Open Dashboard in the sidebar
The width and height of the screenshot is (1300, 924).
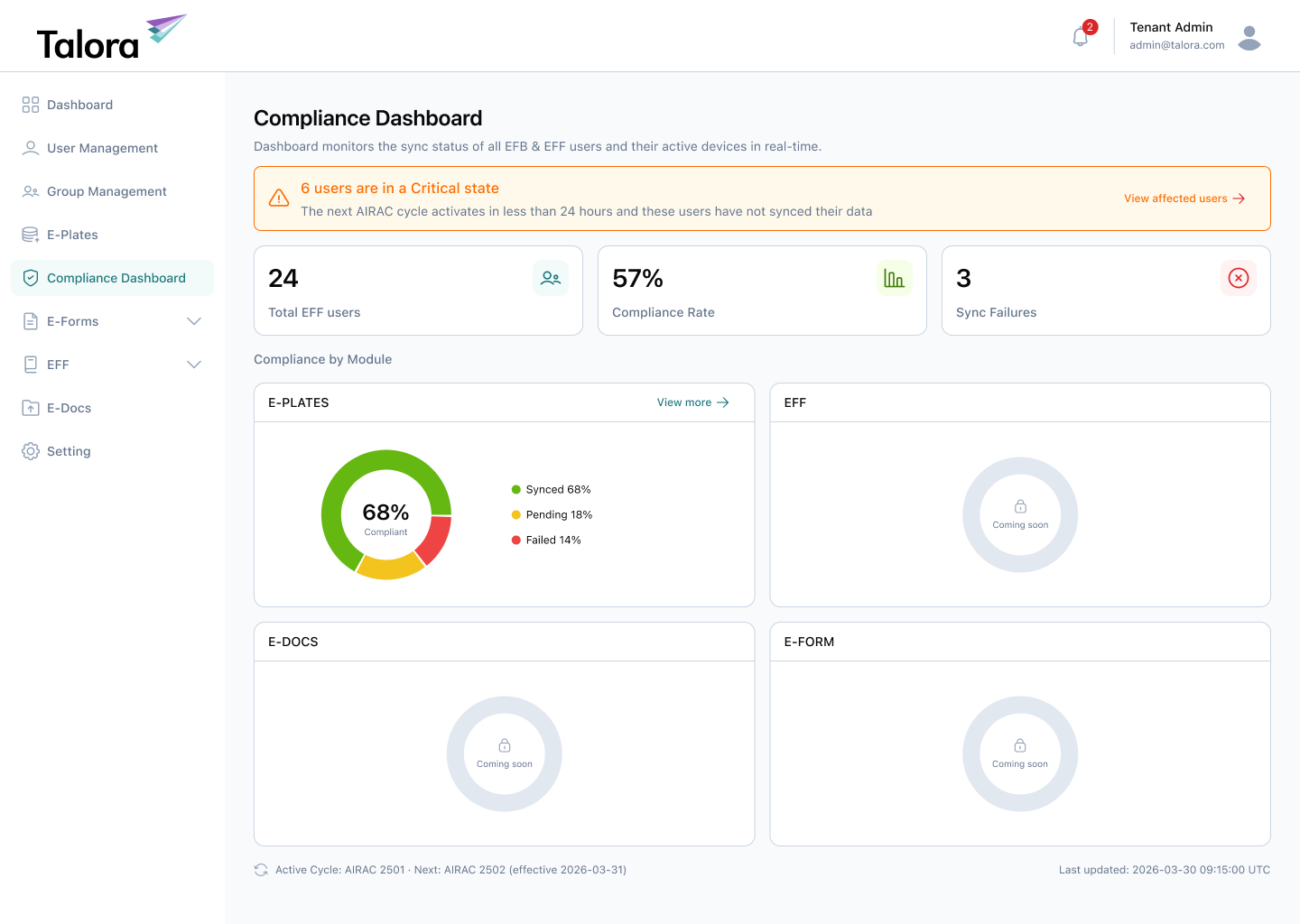(112, 105)
